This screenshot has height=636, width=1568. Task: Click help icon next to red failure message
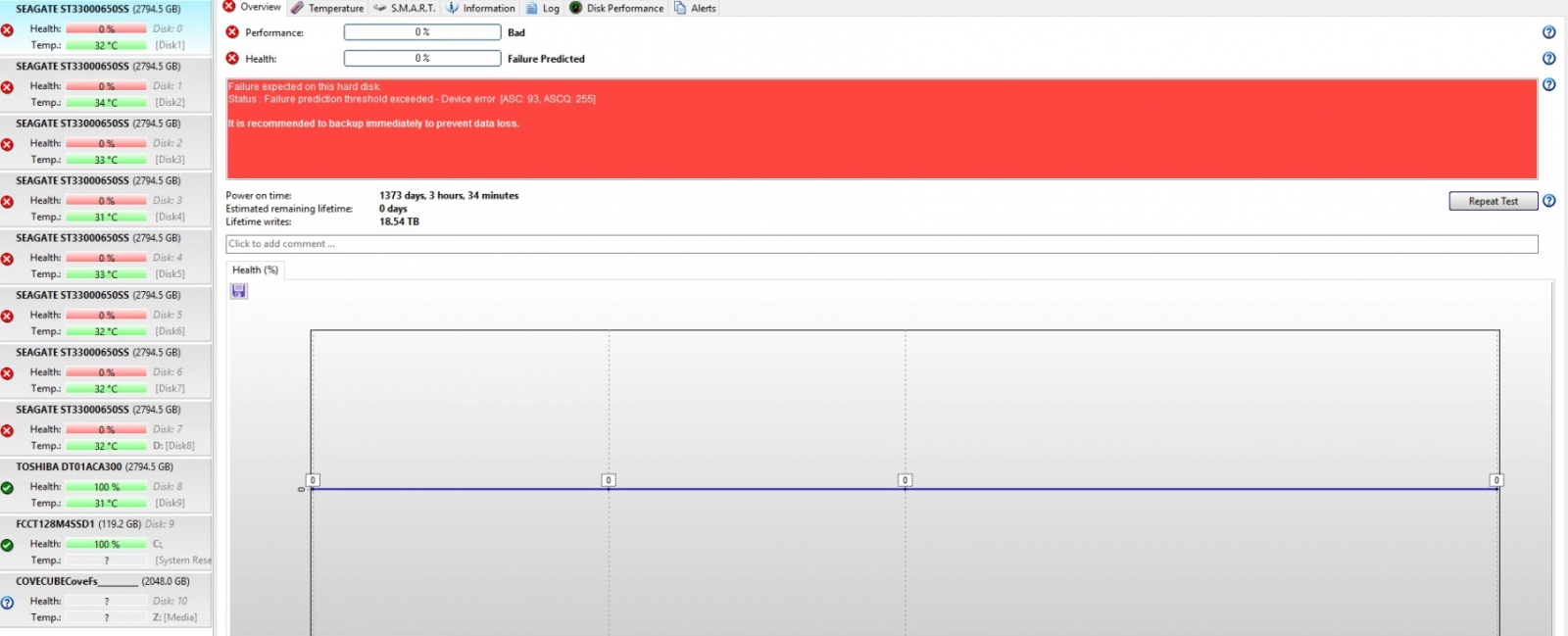pos(1548,85)
